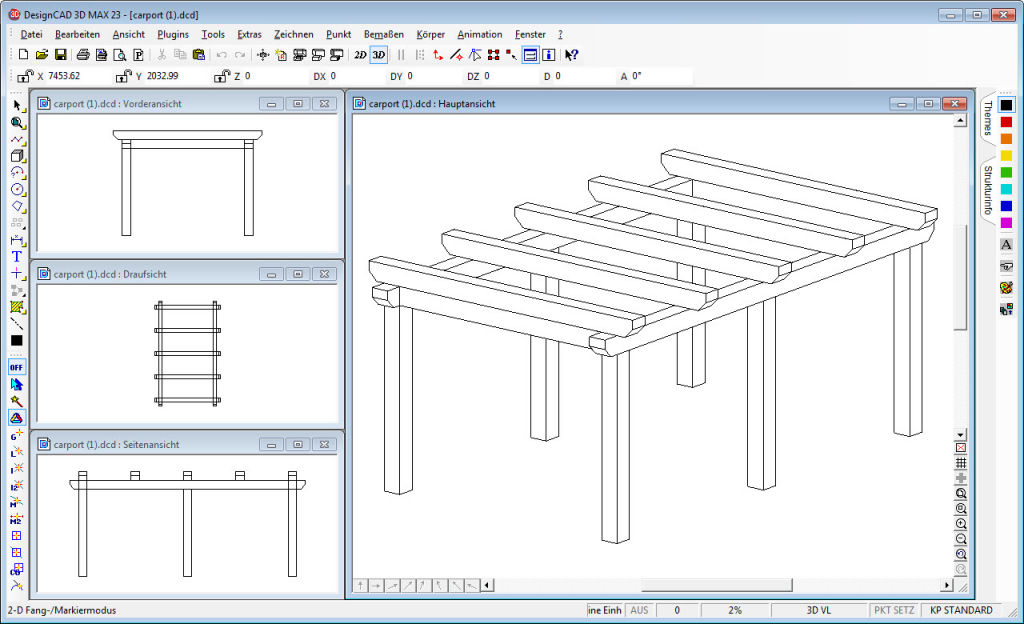Click the KP STANDARD status button

click(960, 610)
